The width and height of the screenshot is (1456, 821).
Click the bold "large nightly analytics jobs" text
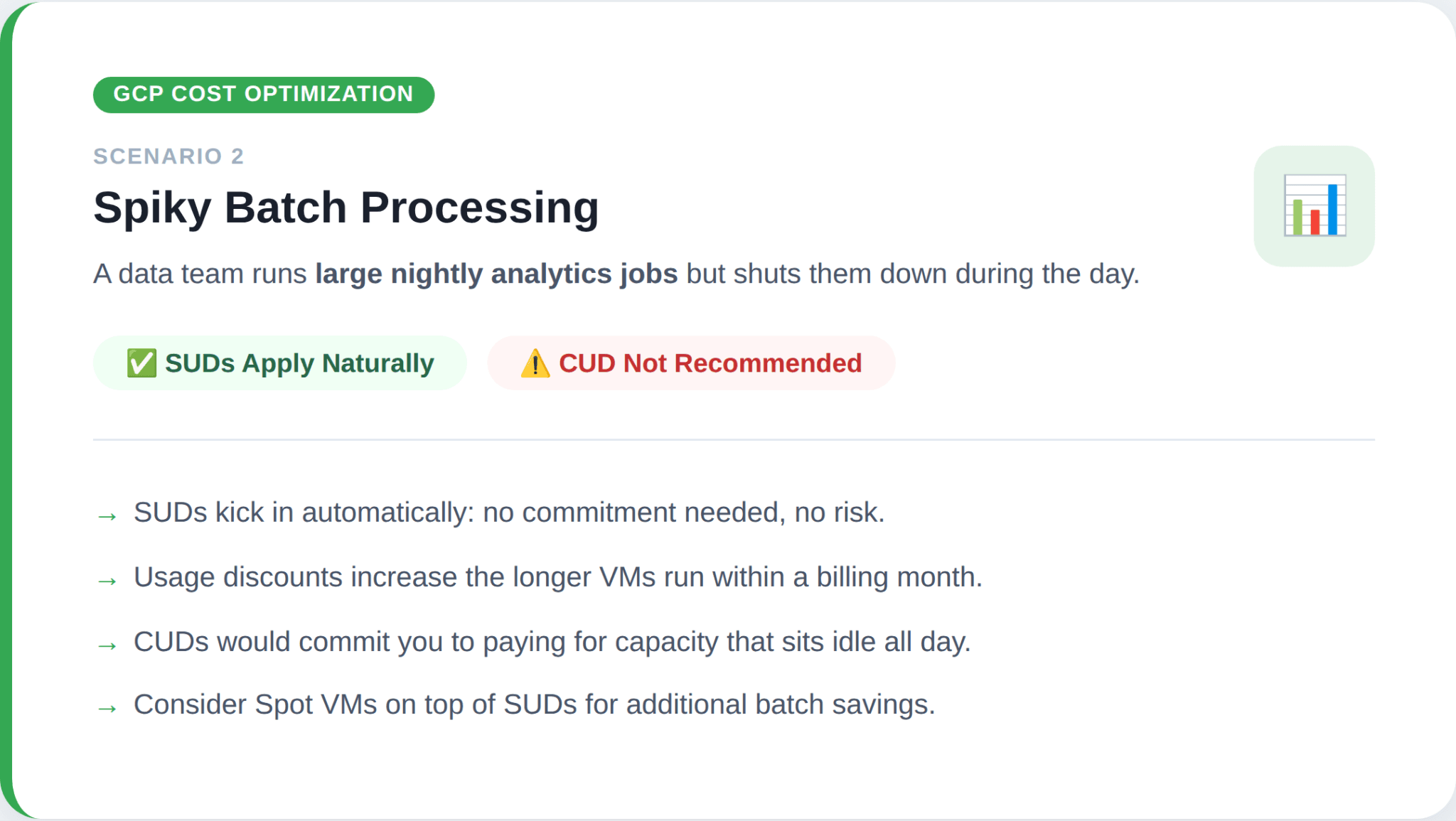(x=496, y=274)
